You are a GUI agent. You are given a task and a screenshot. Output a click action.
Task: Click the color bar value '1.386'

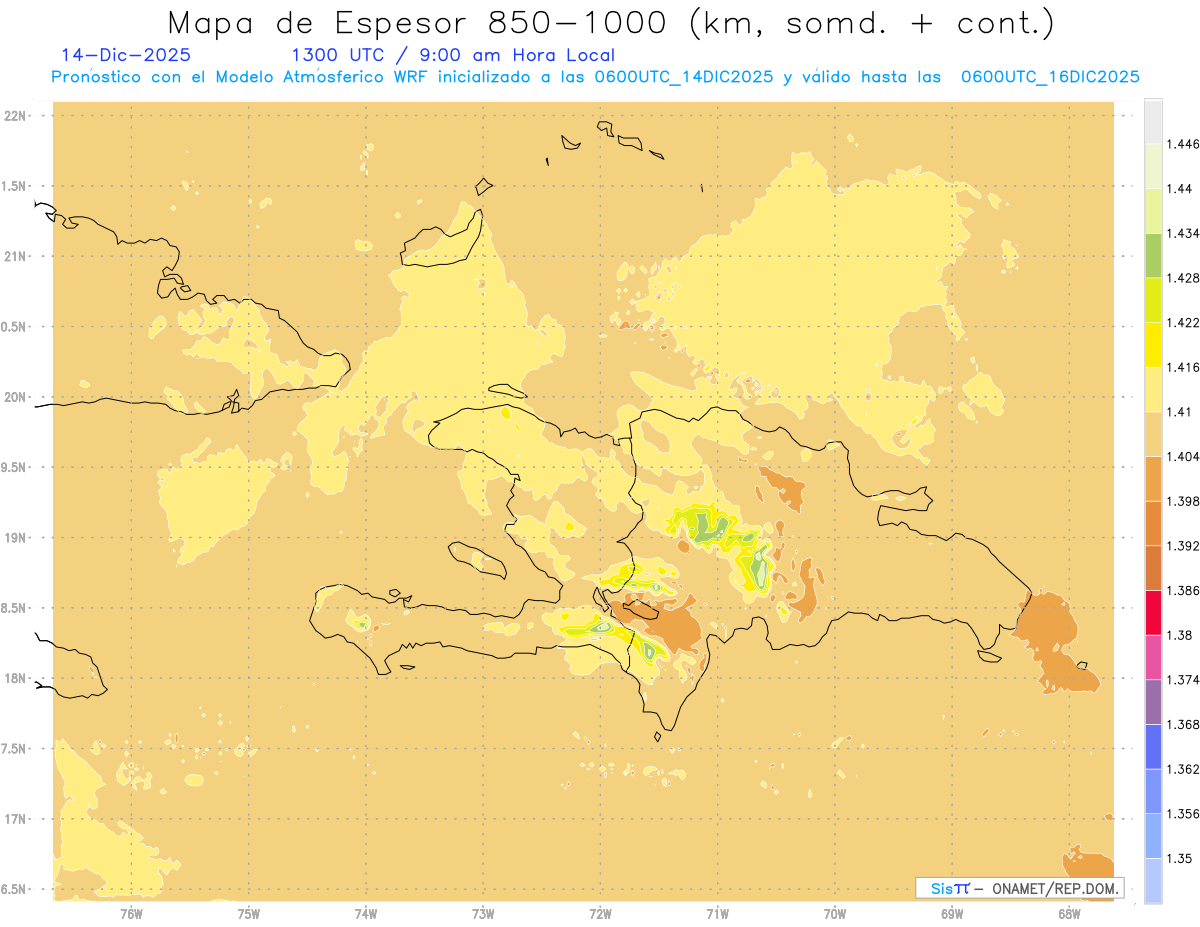[1183, 590]
